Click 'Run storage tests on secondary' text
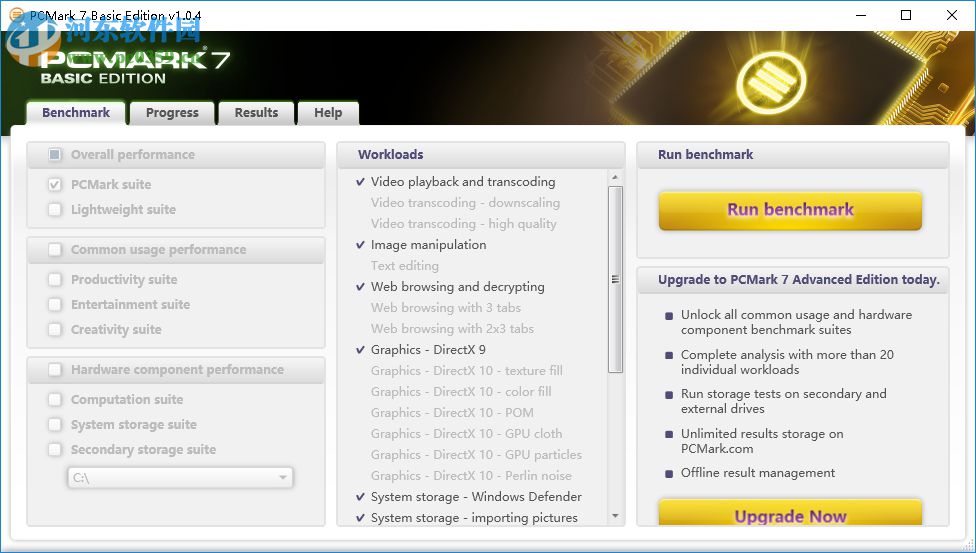 coord(784,401)
